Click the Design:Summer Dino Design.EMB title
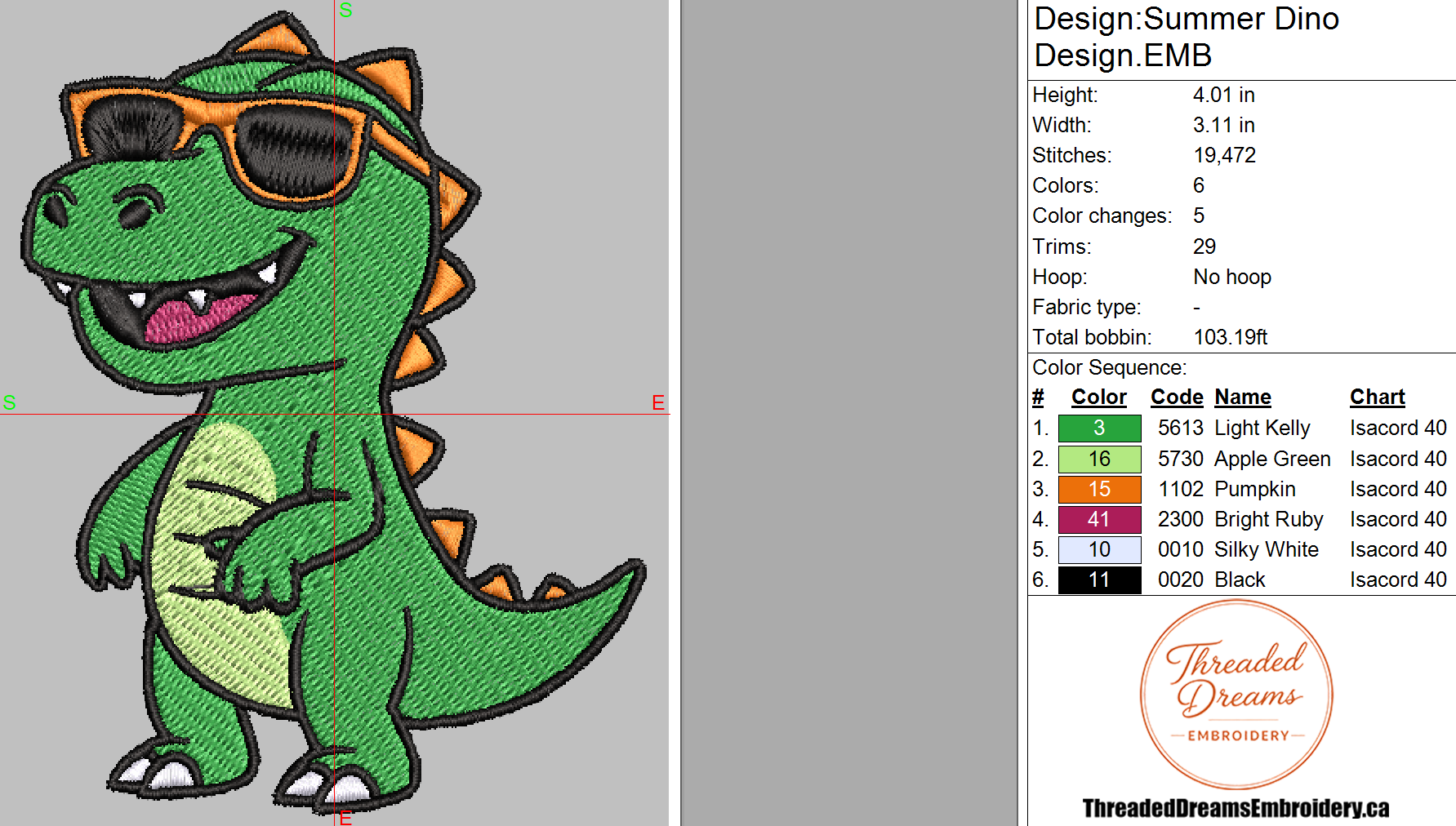Viewport: 1456px width, 826px height. click(x=1187, y=37)
